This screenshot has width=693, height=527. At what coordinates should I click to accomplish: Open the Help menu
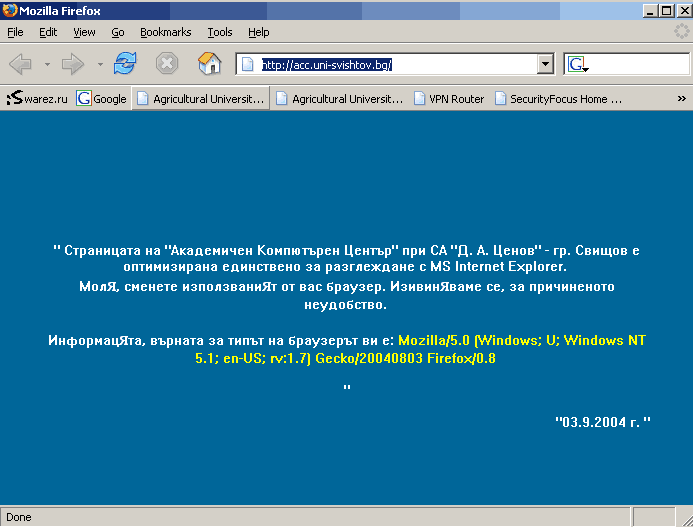tap(259, 32)
